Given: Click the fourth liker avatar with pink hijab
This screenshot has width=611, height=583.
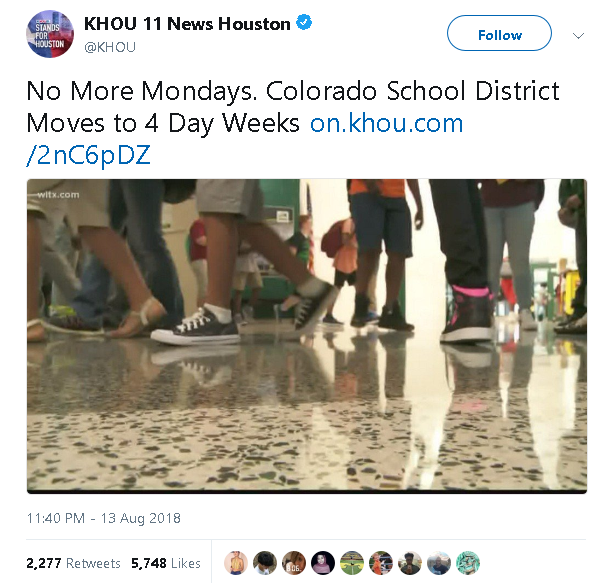Looking at the screenshot, I should coord(323,563).
